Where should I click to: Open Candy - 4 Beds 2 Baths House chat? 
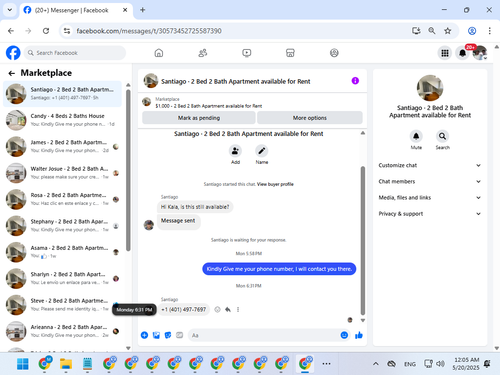(x=62, y=120)
